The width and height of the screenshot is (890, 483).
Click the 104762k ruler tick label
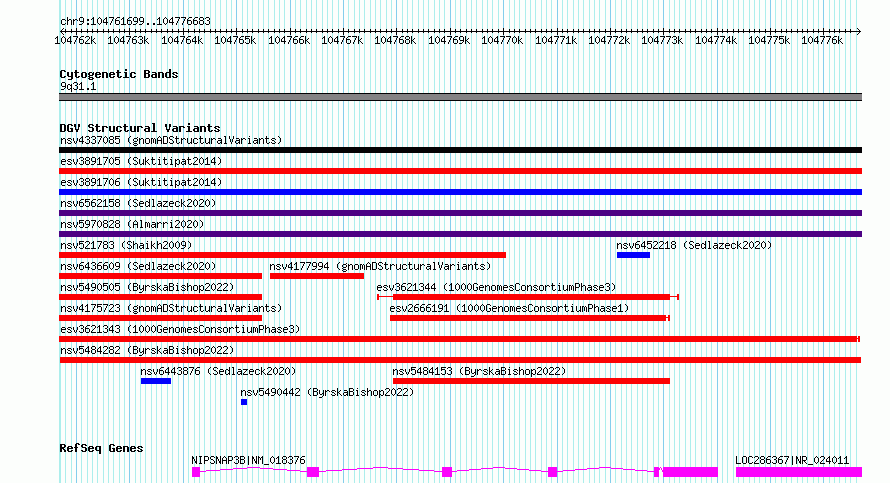tap(75, 41)
